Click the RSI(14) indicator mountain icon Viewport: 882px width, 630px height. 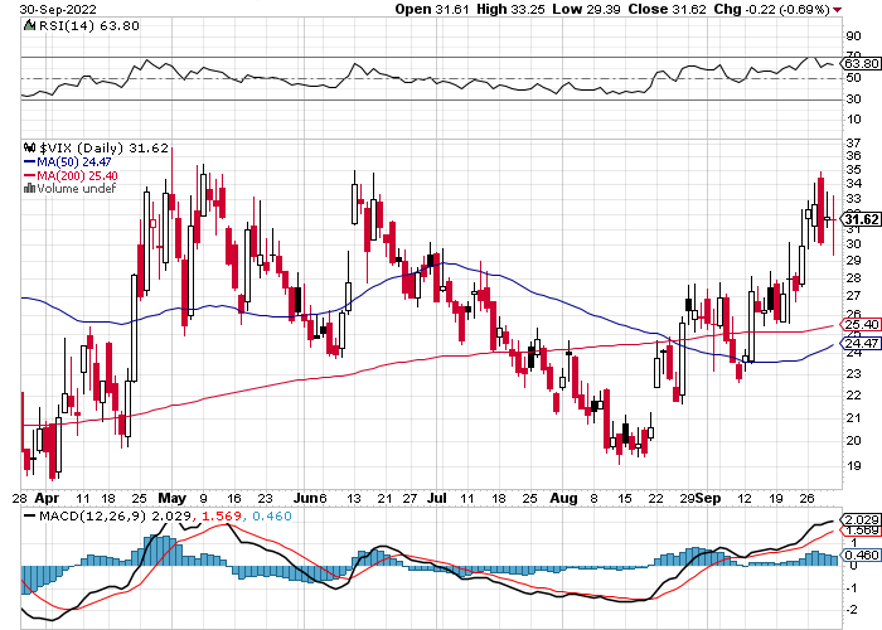coord(29,29)
